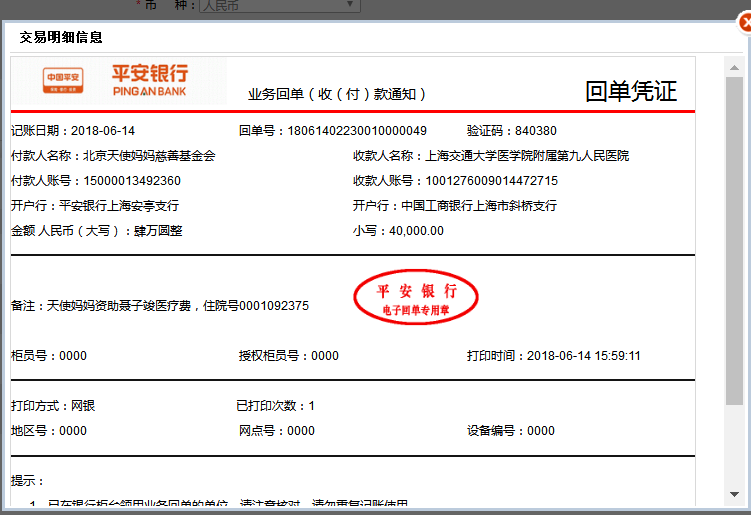Click payer bank 平安银行上海安亭支行
Image resolution: width=751 pixels, height=515 pixels.
coord(119,206)
